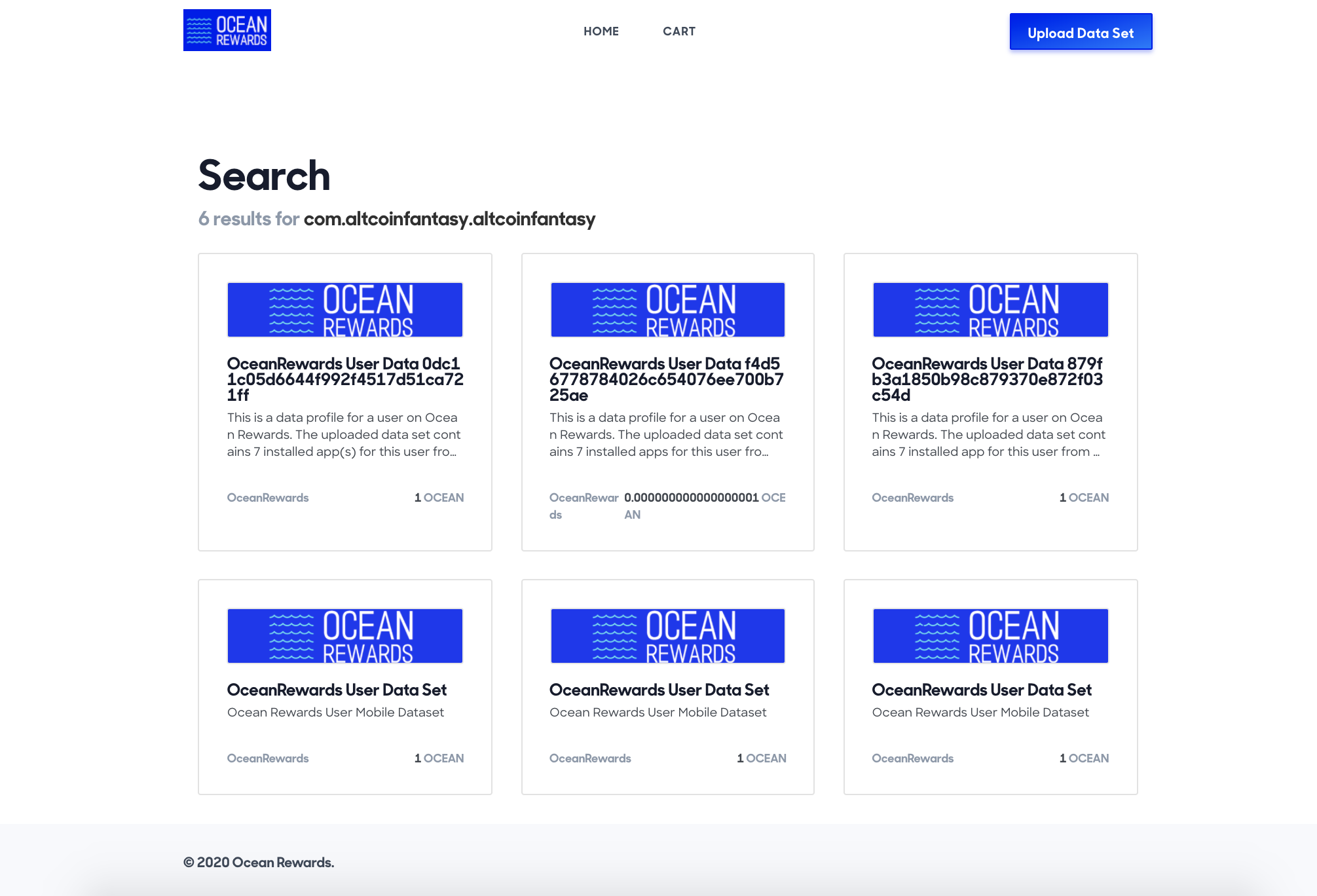Click banner image of User Data f4d5 card
The image size is (1317, 896).
click(667, 310)
